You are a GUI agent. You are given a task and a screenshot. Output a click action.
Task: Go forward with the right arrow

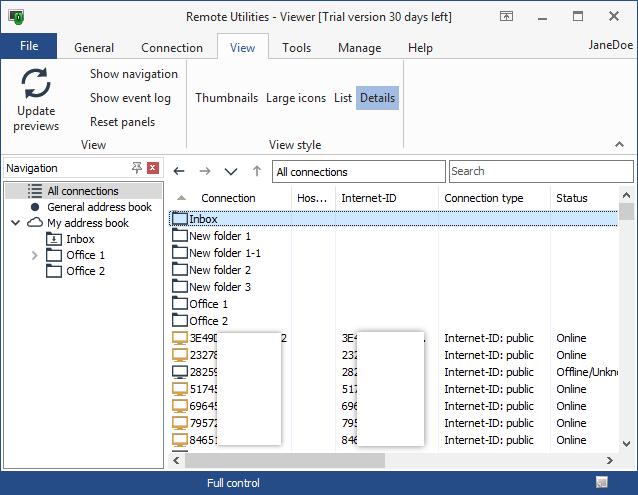point(205,171)
